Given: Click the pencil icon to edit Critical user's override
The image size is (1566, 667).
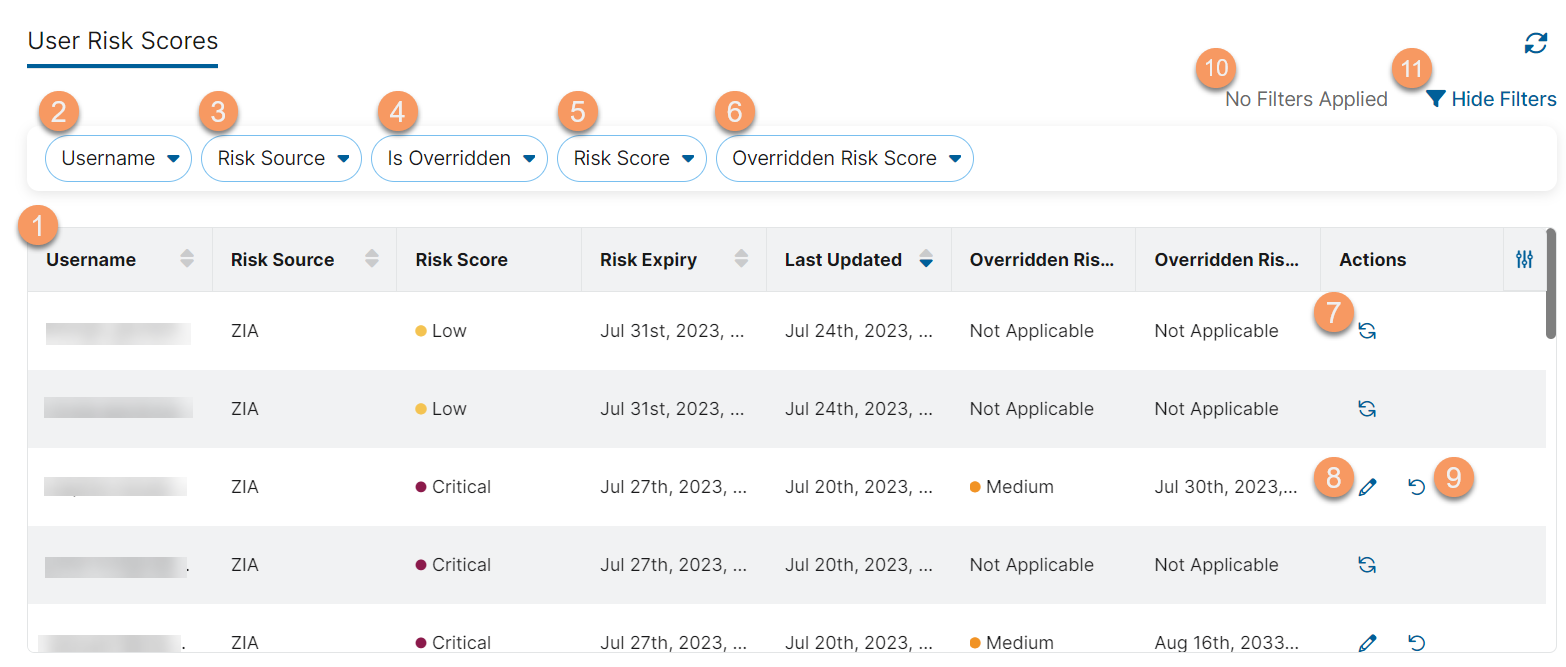Looking at the screenshot, I should [x=1368, y=487].
